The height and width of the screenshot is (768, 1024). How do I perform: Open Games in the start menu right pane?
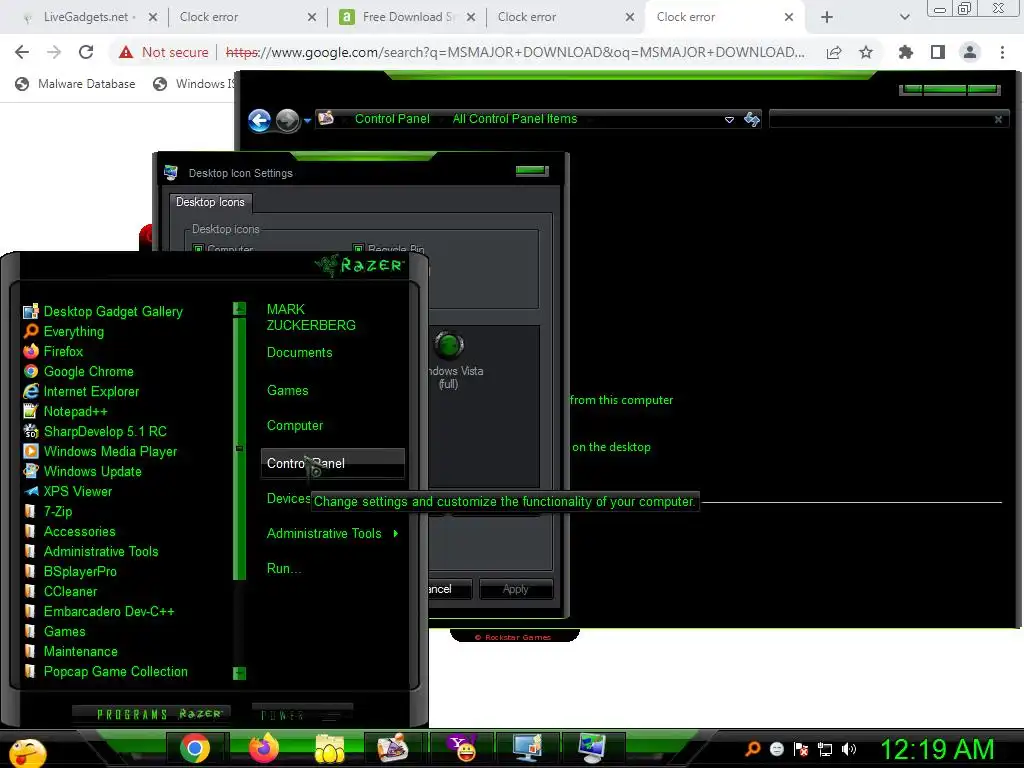coord(287,391)
